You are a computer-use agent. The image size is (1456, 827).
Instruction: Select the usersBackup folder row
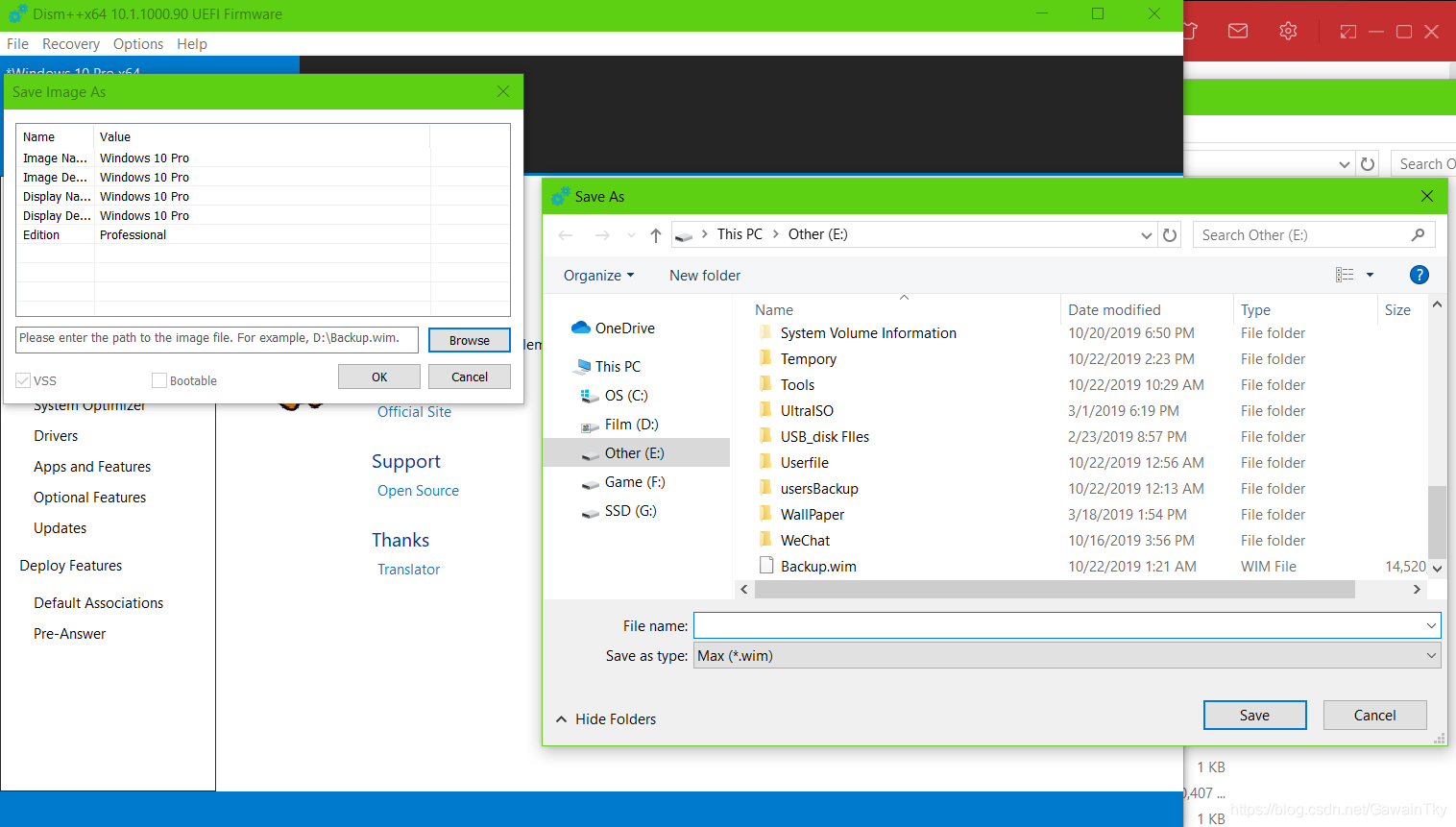(x=1081, y=488)
